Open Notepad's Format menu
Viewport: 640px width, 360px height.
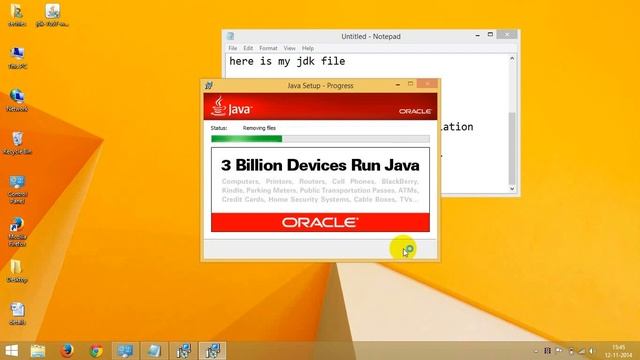[268, 48]
